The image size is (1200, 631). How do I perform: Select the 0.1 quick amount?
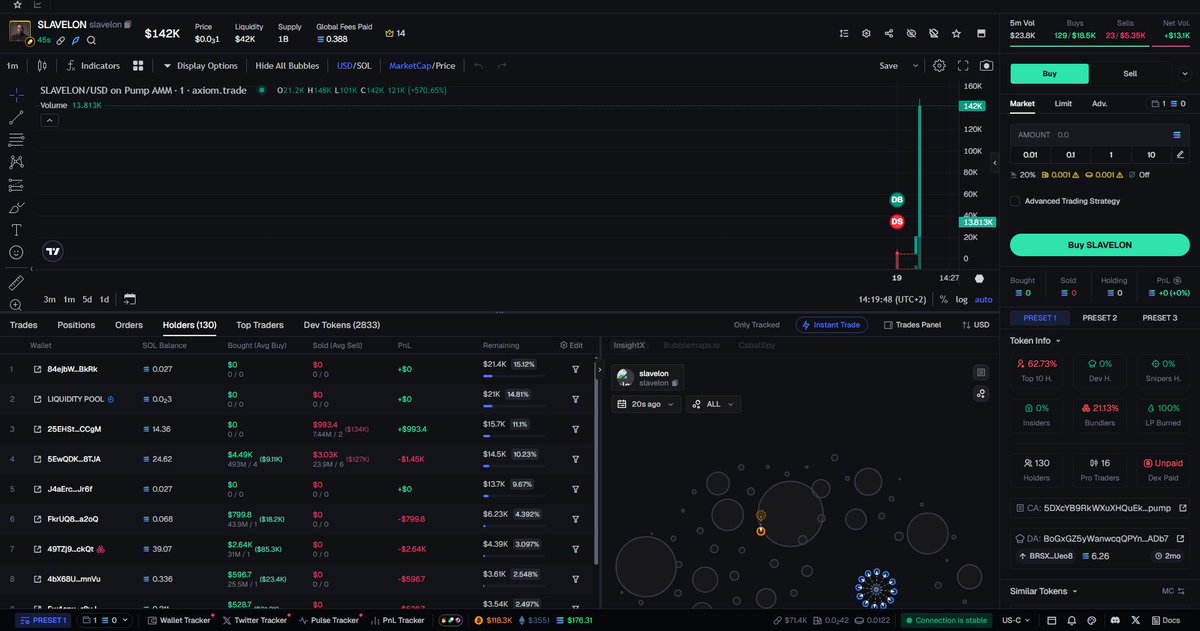click(x=1071, y=155)
